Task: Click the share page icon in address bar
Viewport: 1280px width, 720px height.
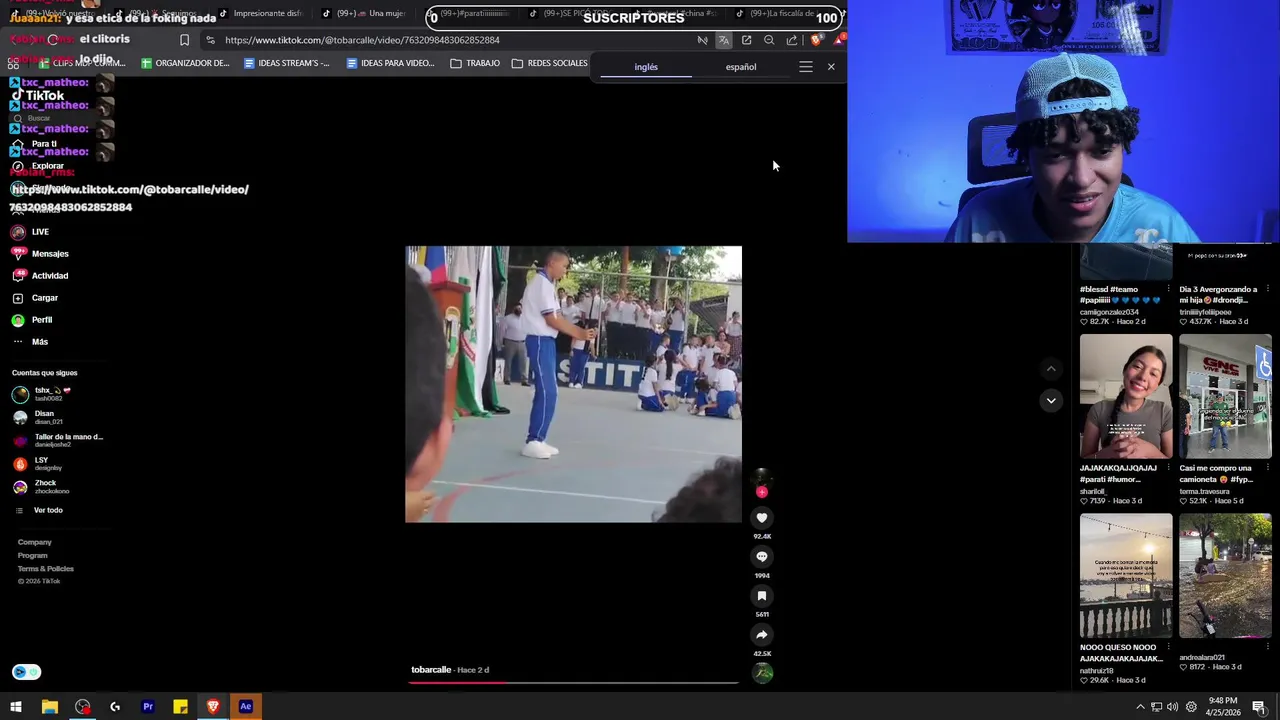Action: [792, 40]
